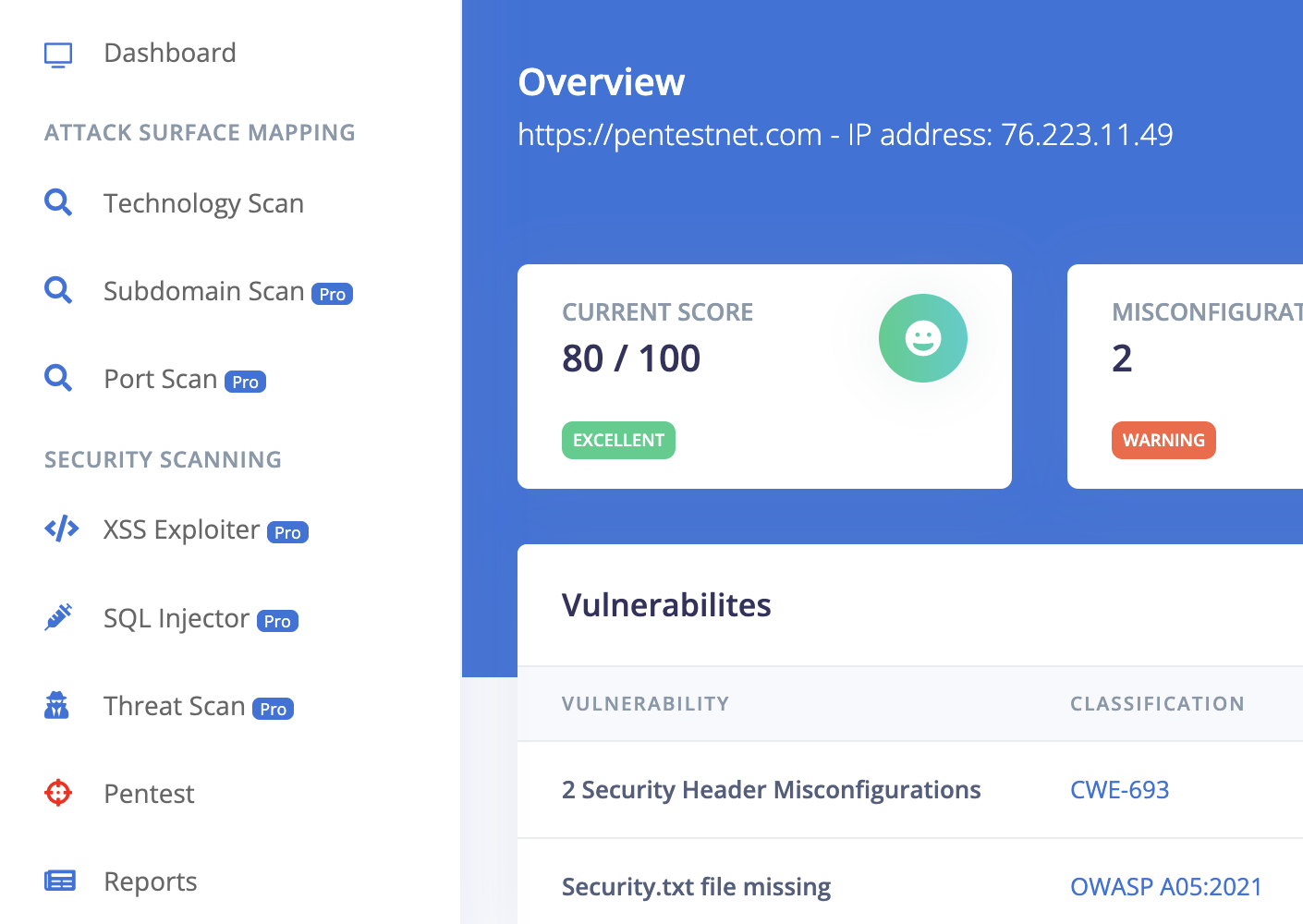Click the Pro badge next to Threat Scan

[274, 709]
